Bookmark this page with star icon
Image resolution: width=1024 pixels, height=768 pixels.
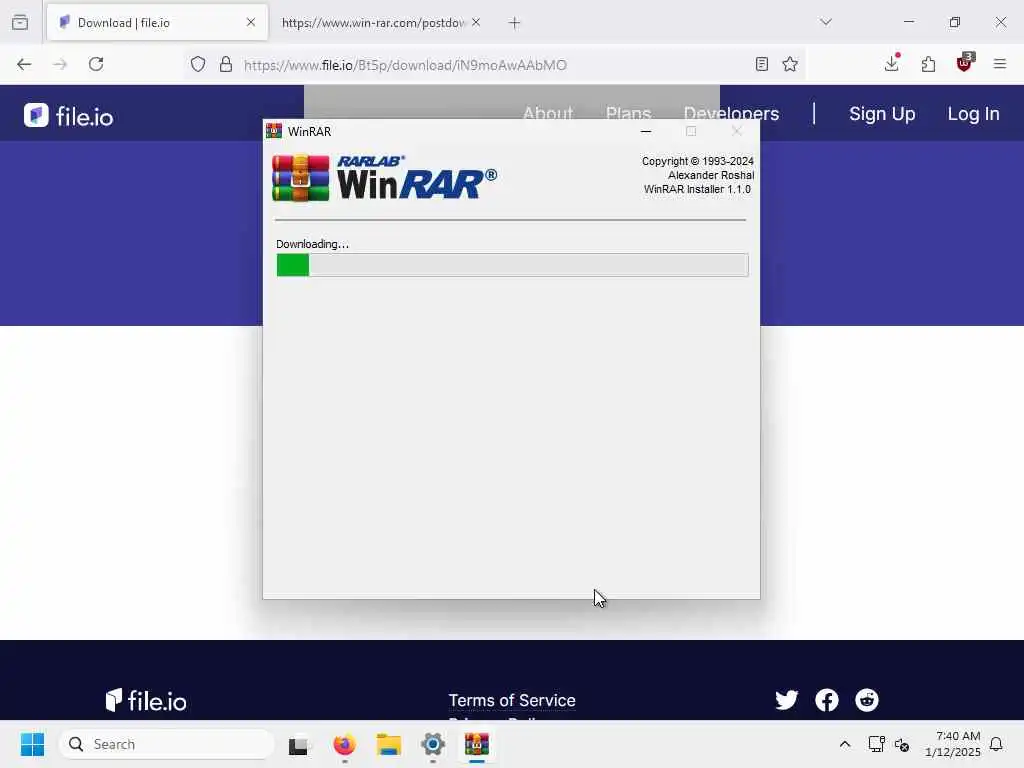[x=790, y=64]
